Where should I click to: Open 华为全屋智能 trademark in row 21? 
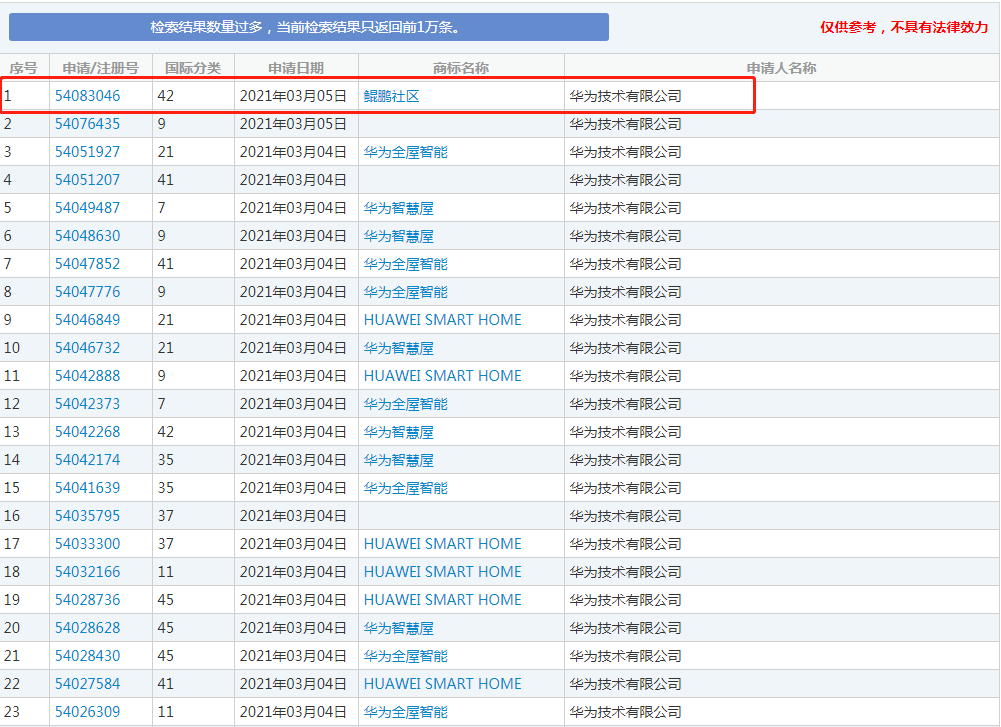coord(405,656)
